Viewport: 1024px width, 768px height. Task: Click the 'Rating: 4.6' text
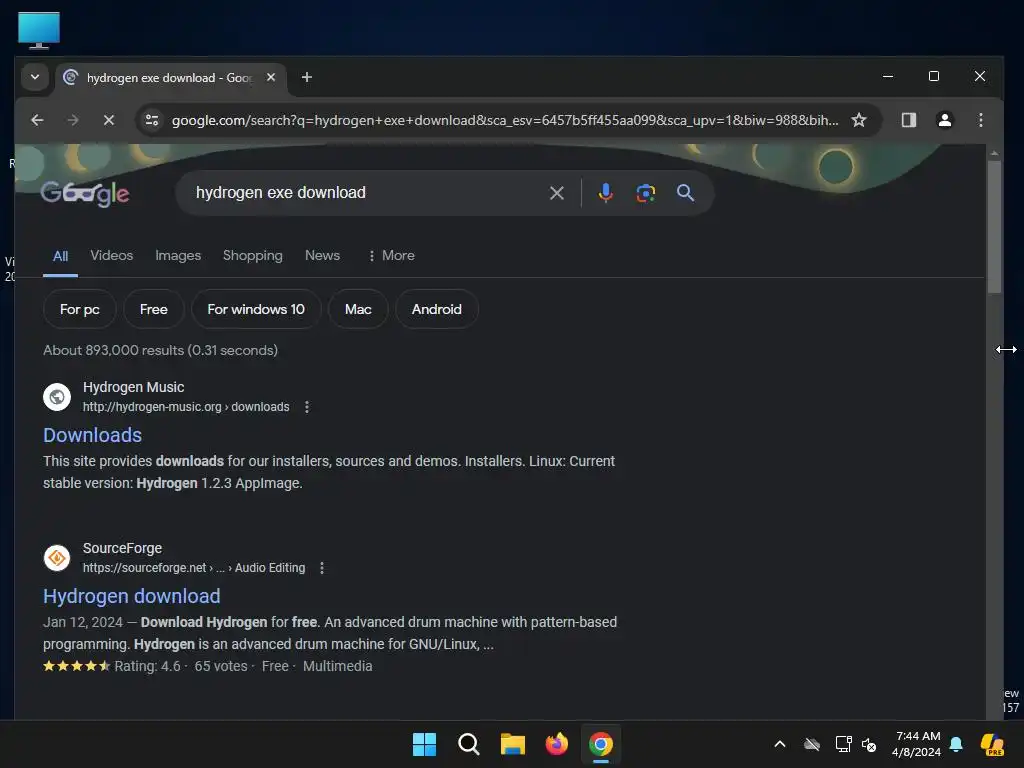tap(148, 666)
